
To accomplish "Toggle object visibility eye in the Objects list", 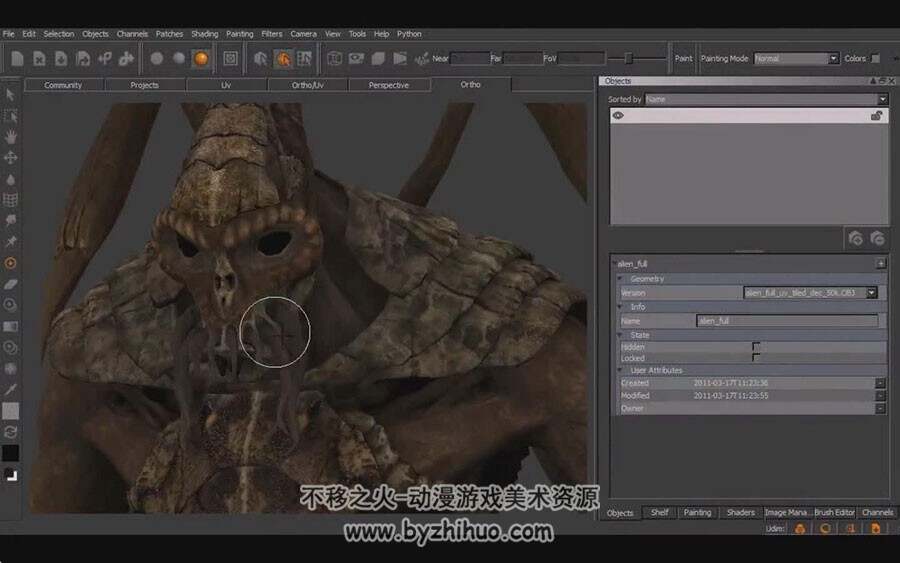I will pos(618,115).
